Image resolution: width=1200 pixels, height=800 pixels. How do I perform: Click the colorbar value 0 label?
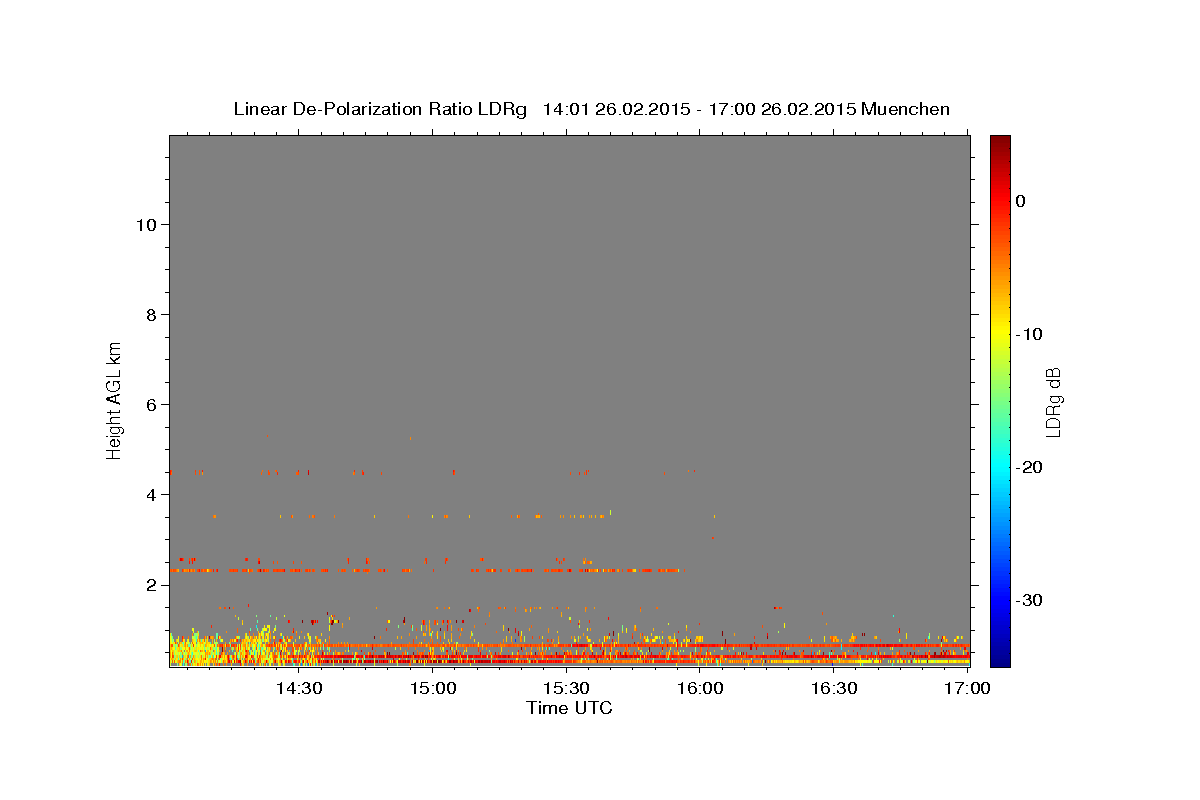(x=1021, y=201)
